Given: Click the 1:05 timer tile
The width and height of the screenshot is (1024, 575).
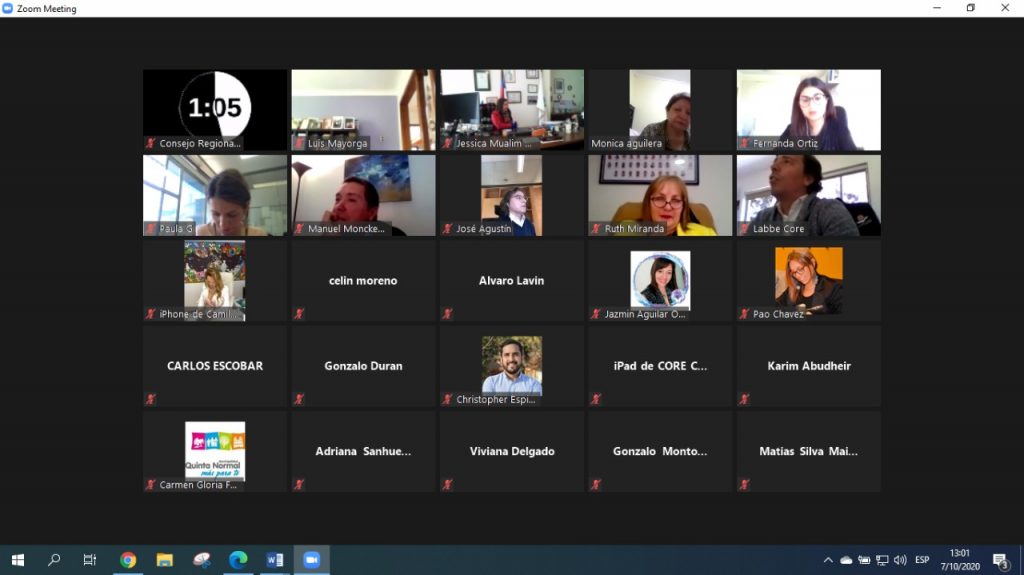Looking at the screenshot, I should pyautogui.click(x=215, y=108).
